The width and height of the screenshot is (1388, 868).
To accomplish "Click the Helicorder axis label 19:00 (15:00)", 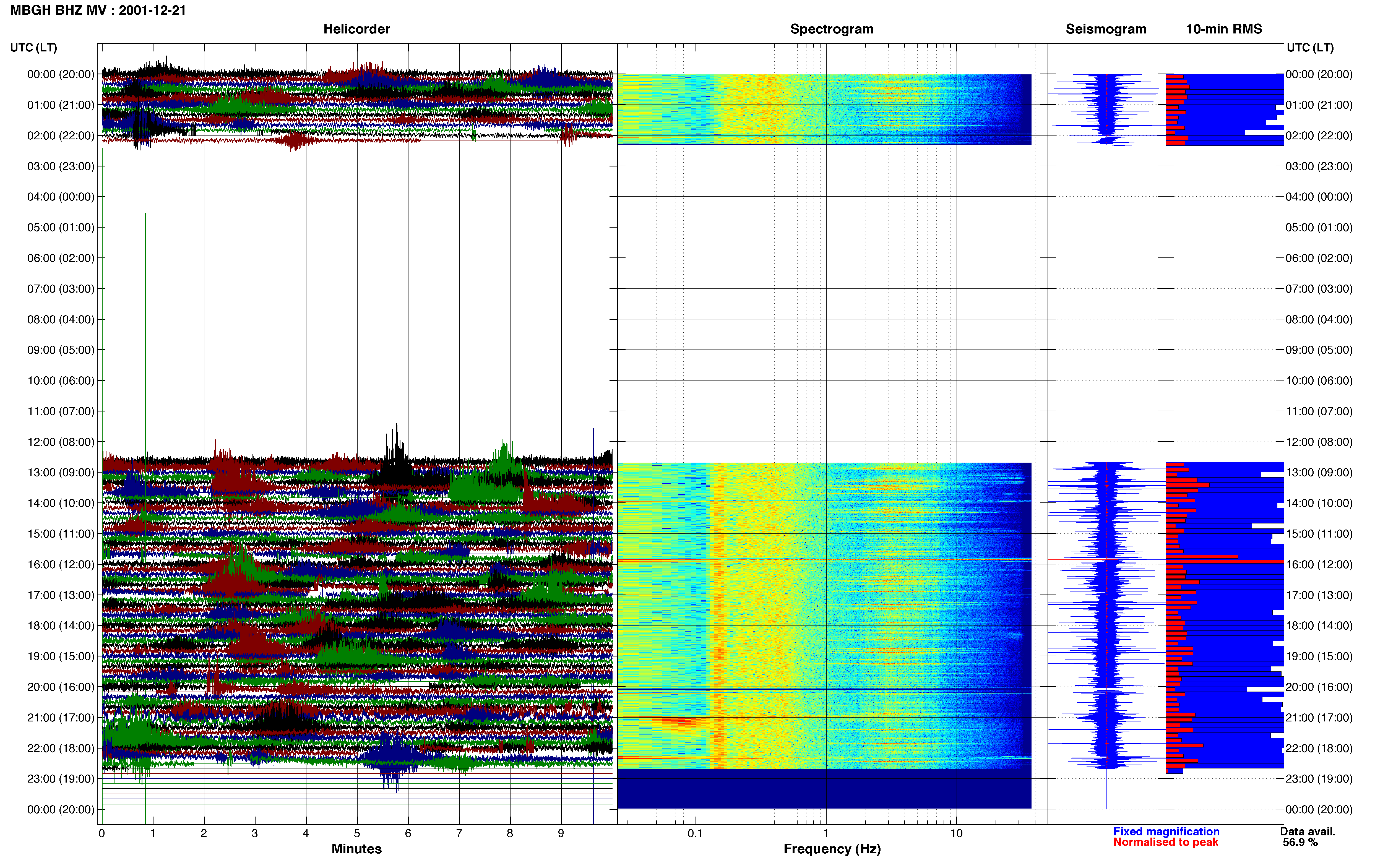I will 61,656.
